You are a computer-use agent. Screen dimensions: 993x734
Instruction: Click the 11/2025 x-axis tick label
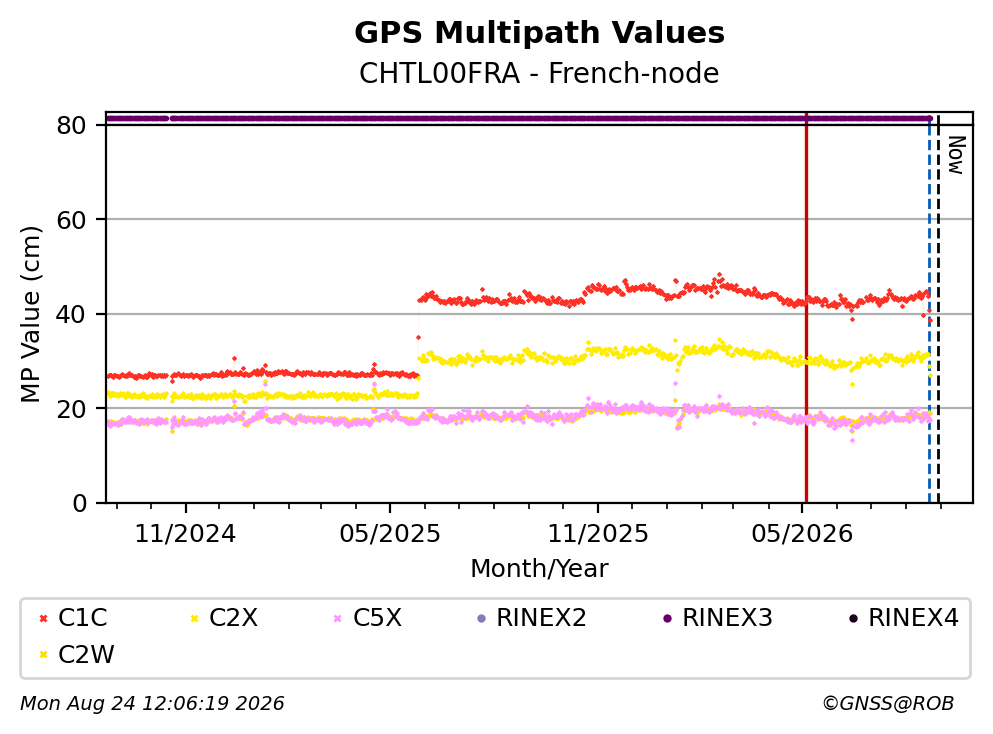coord(598,534)
